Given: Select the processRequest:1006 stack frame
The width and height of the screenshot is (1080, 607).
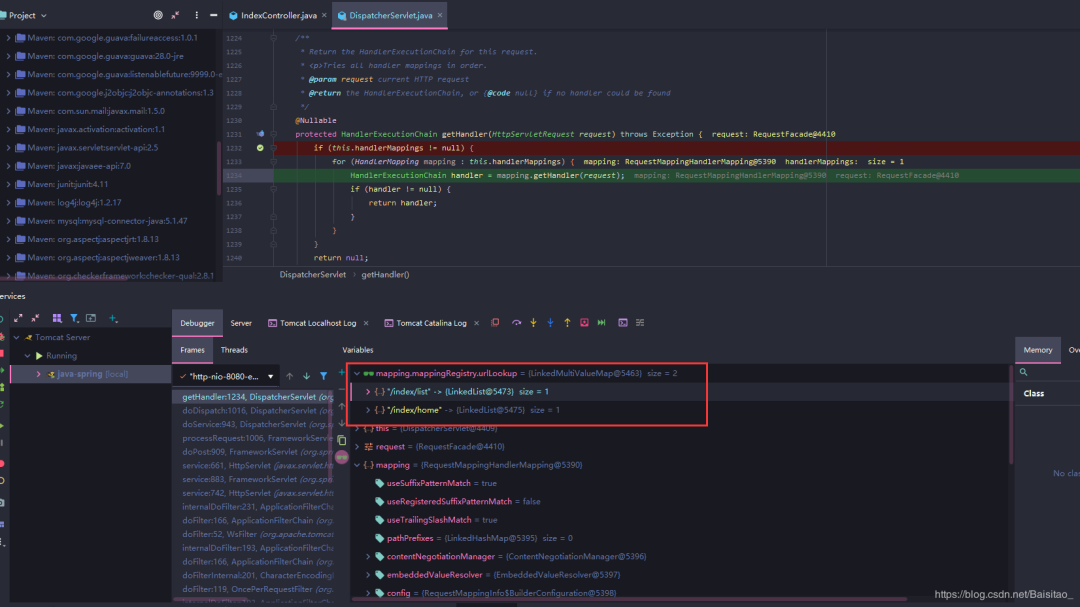Looking at the screenshot, I should 253,438.
